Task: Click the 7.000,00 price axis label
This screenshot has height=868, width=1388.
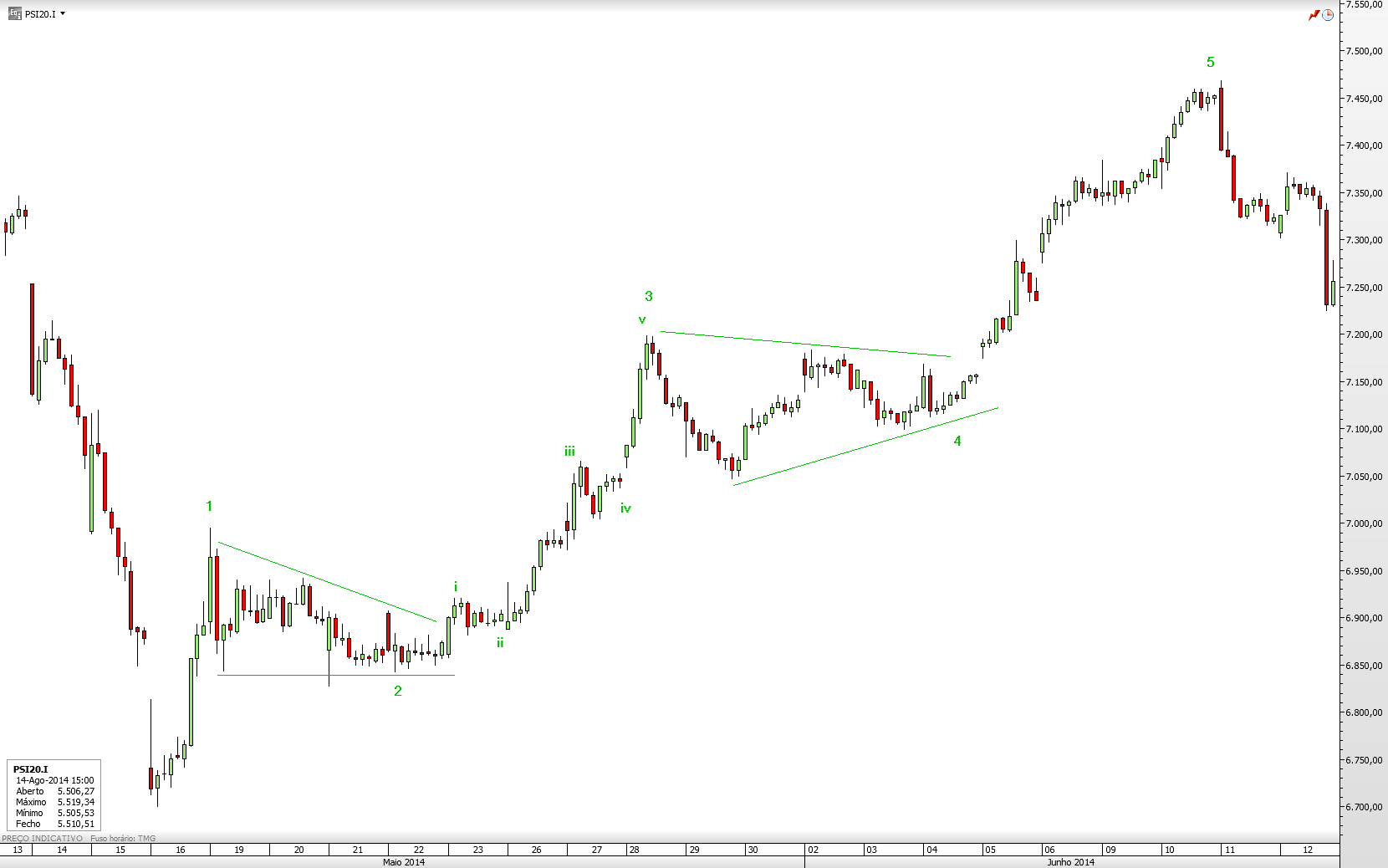Action: [1364, 523]
